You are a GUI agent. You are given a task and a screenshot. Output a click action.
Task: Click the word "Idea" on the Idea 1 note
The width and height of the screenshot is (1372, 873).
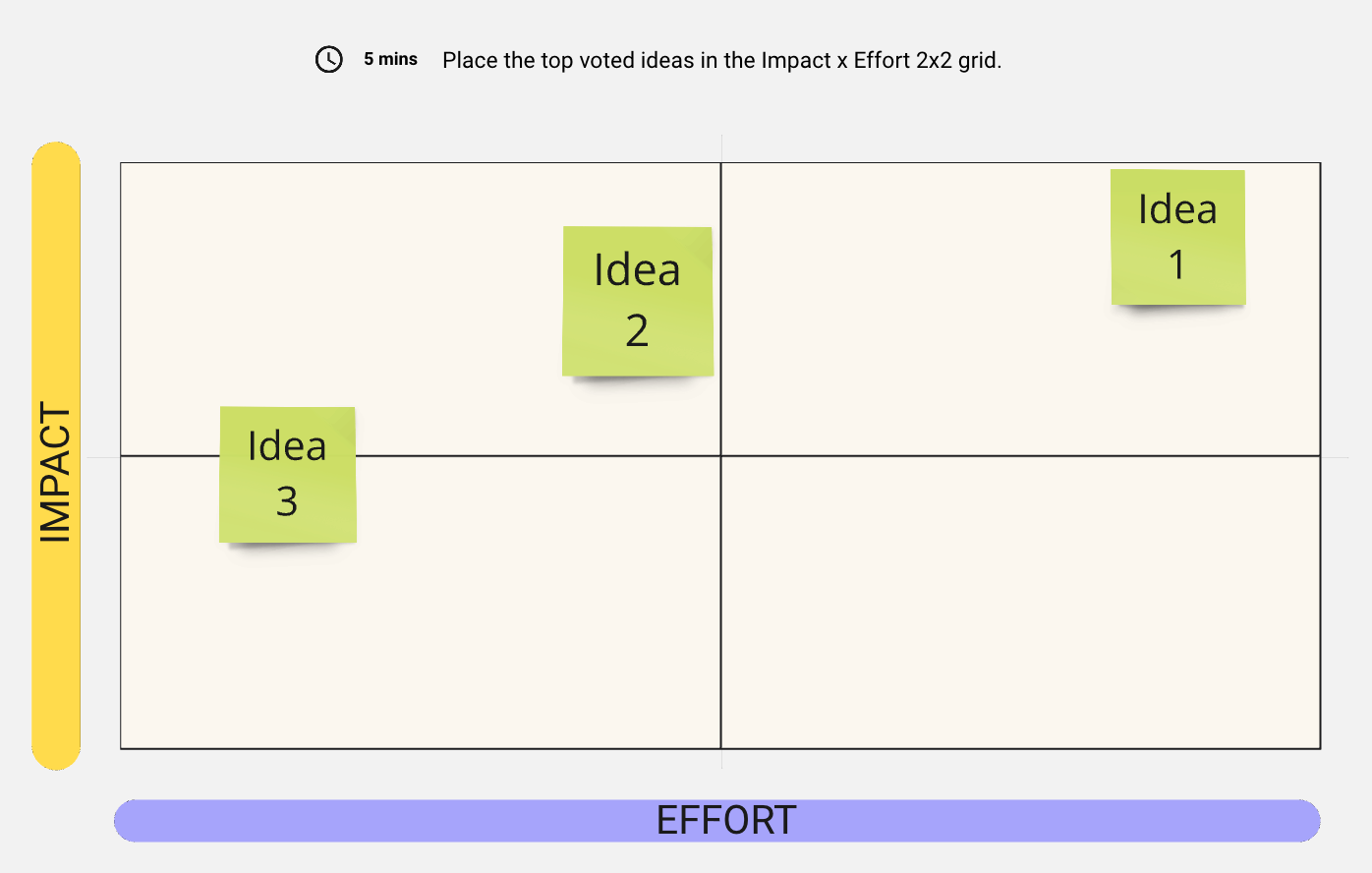[x=1177, y=209]
